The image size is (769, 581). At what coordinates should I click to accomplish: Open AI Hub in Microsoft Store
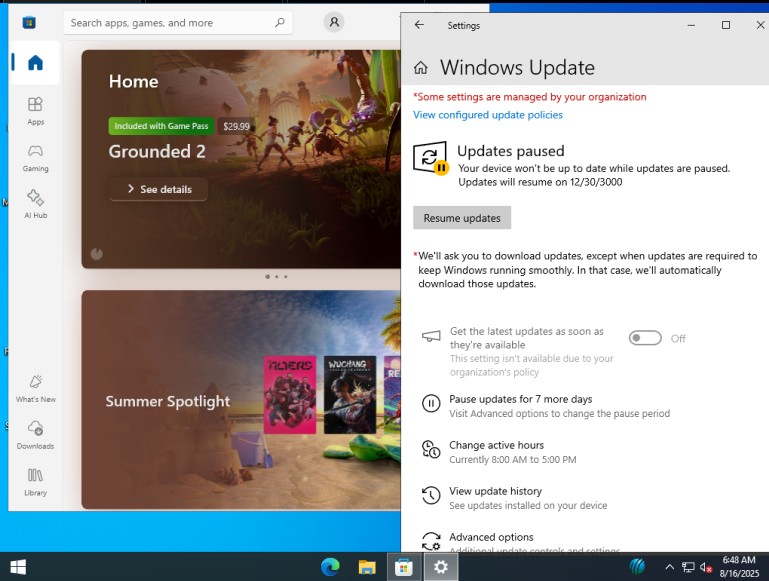[35, 204]
